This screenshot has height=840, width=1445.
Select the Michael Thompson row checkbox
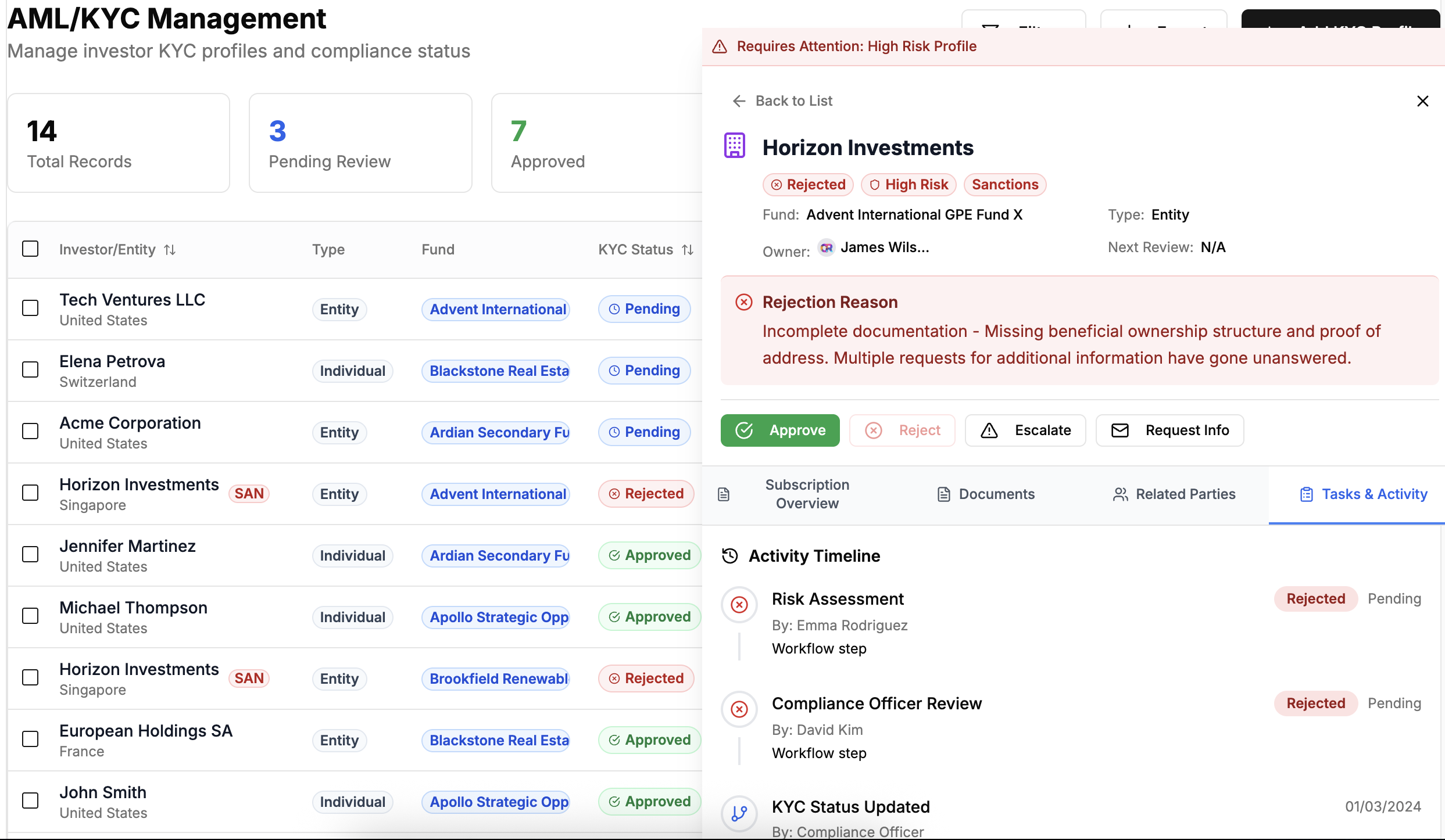pos(30,616)
